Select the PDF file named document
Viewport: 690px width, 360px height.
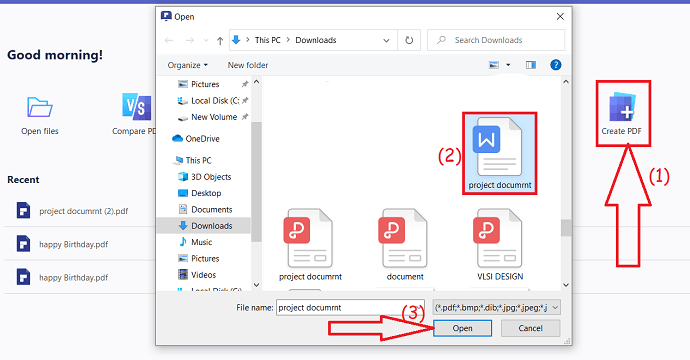pyautogui.click(x=405, y=244)
